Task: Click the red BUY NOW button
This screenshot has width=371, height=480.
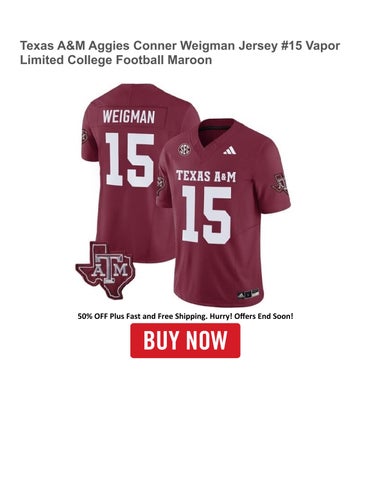Action: (x=185, y=340)
